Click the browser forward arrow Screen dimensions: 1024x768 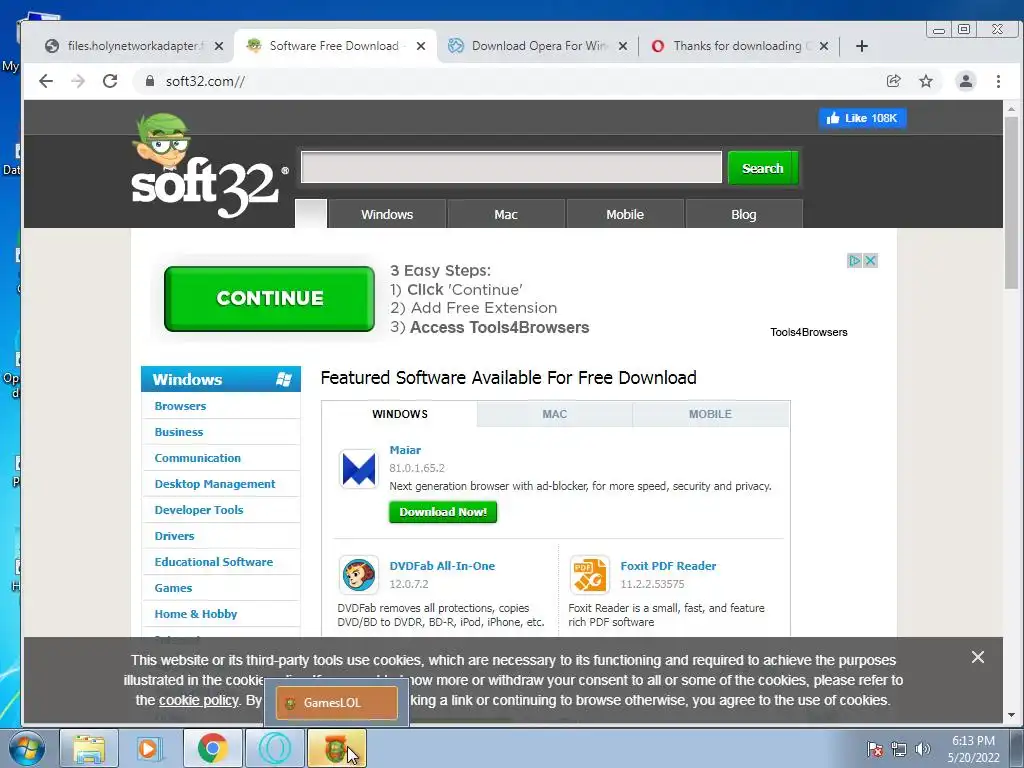(78, 81)
